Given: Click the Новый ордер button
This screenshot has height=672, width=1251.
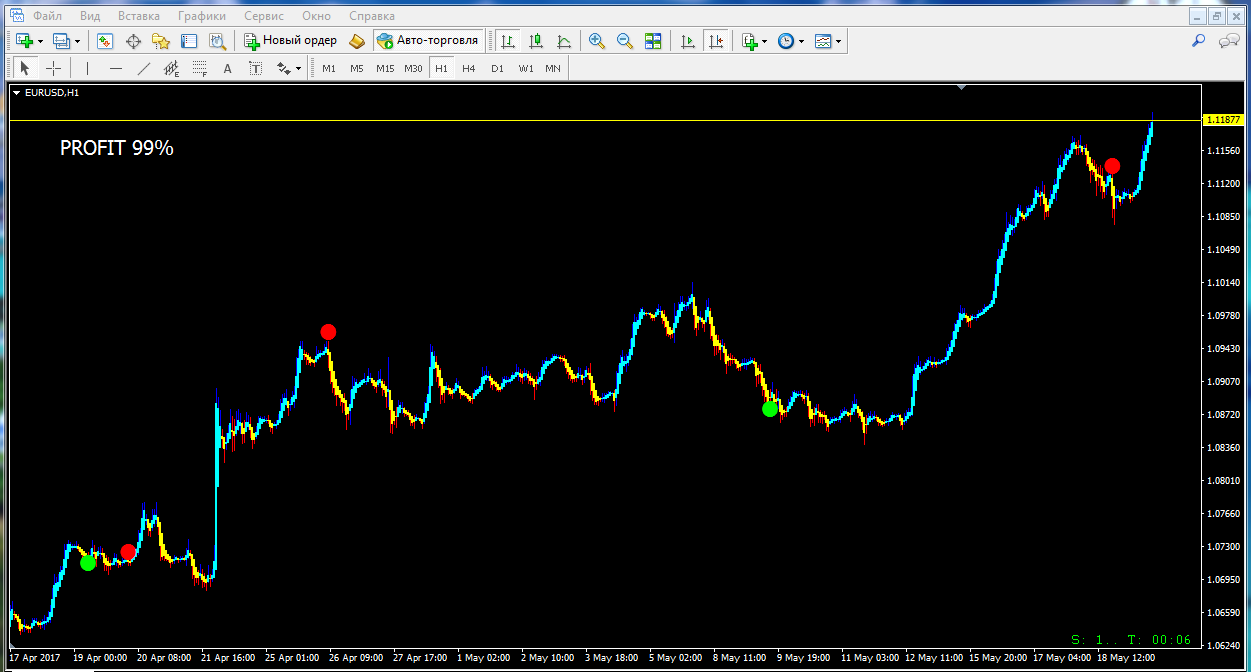Looking at the screenshot, I should click(x=290, y=41).
